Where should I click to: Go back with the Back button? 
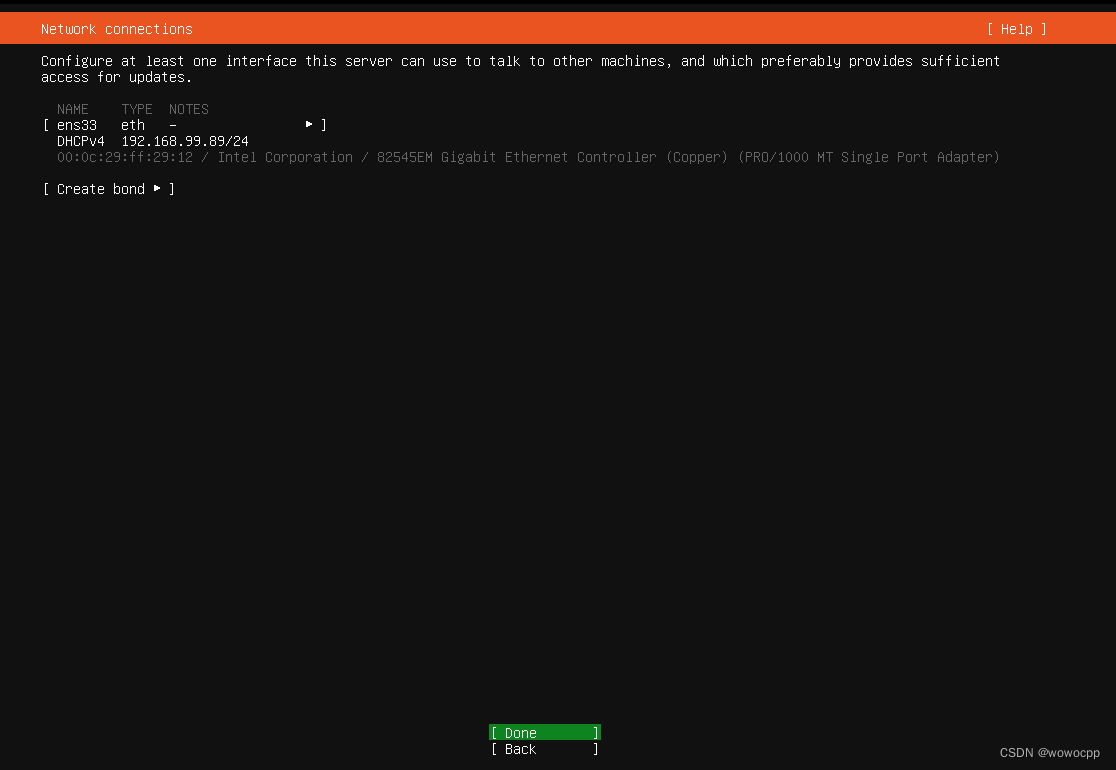click(544, 749)
